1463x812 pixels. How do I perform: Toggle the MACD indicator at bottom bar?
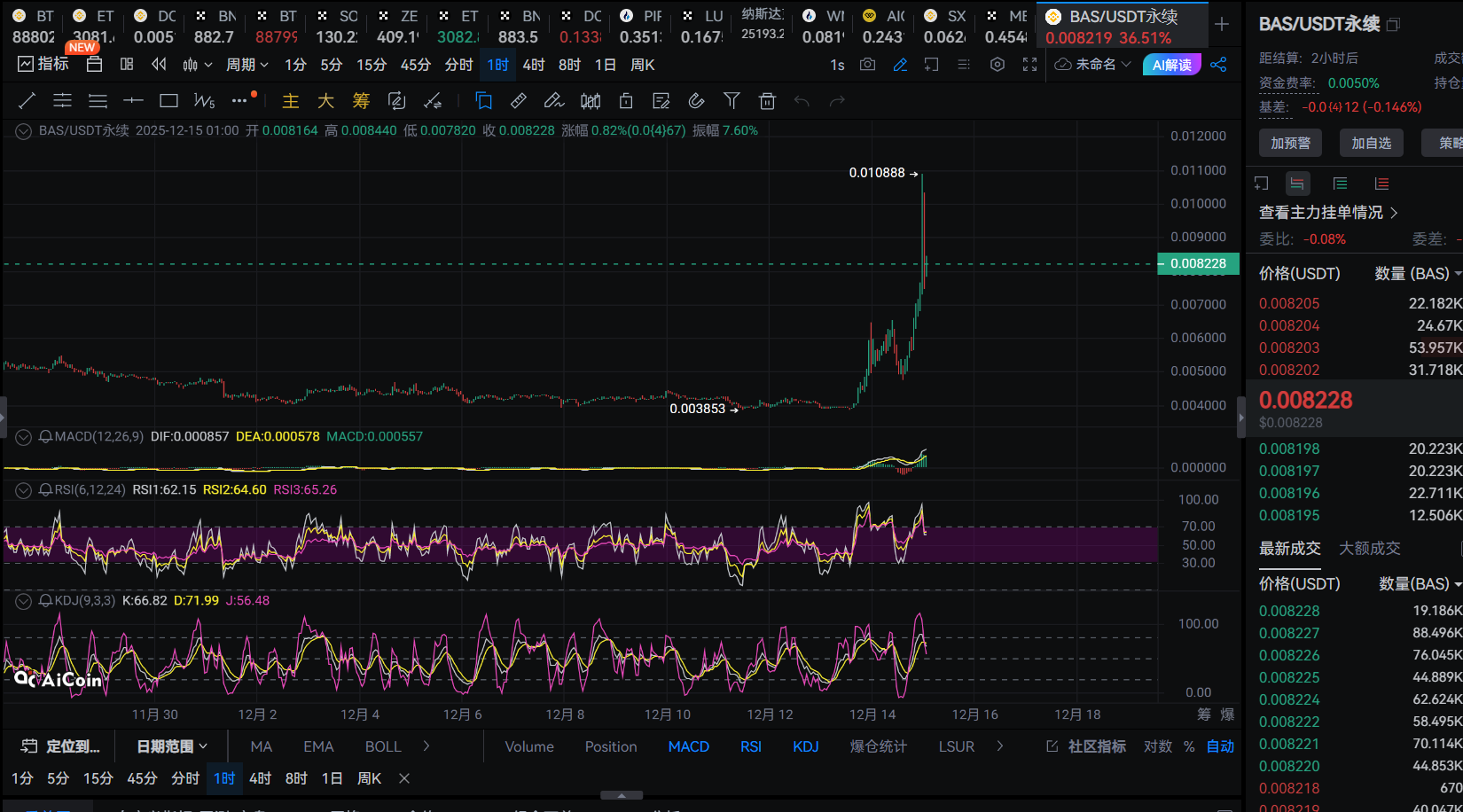point(688,746)
